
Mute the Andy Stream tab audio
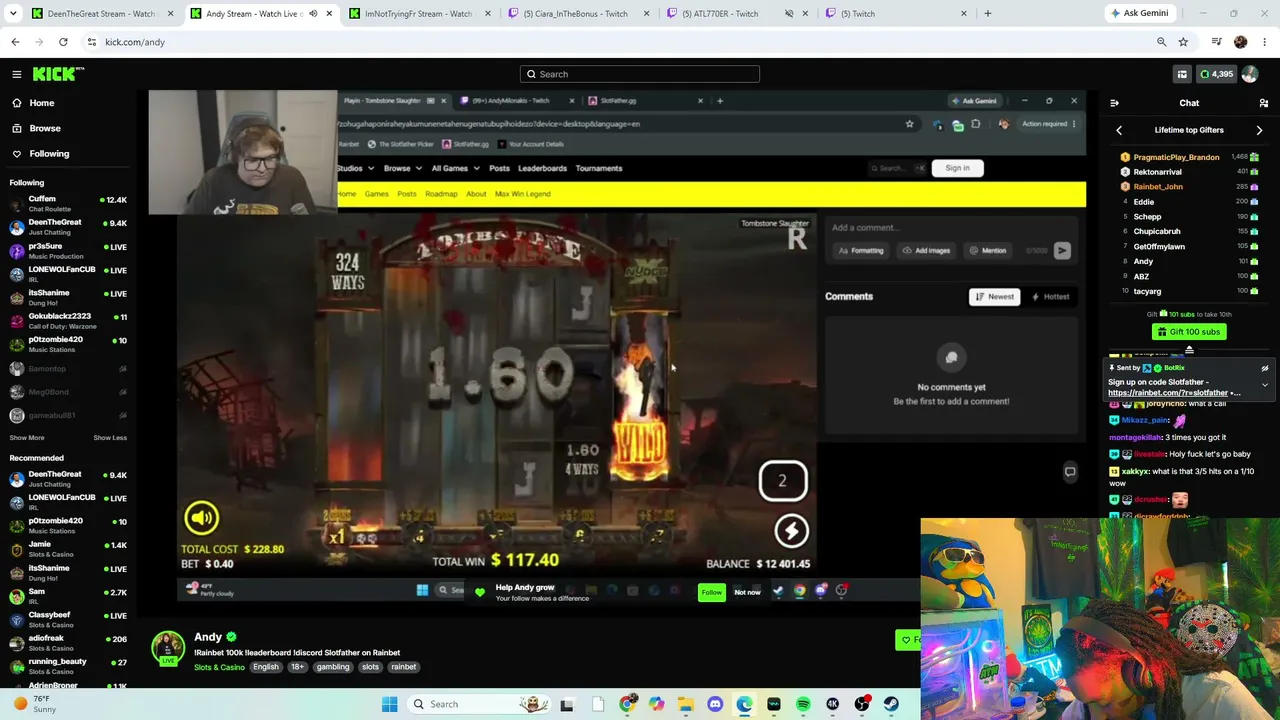point(313,14)
